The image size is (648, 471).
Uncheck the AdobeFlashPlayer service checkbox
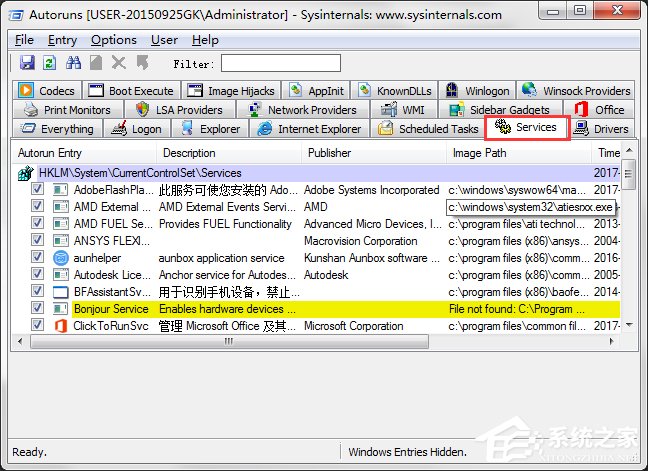[38, 190]
